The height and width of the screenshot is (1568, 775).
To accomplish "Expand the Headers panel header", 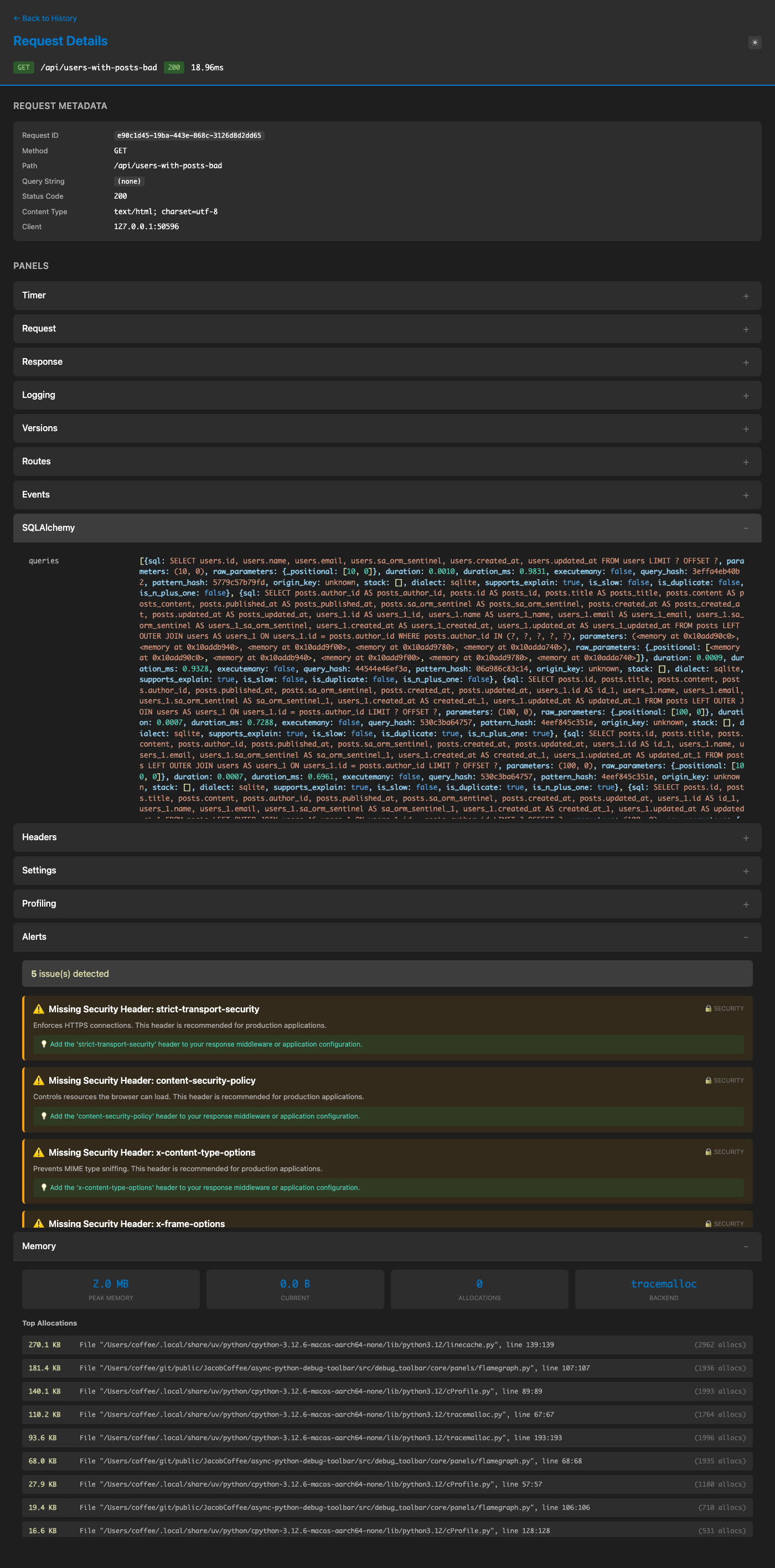I will 386,837.
